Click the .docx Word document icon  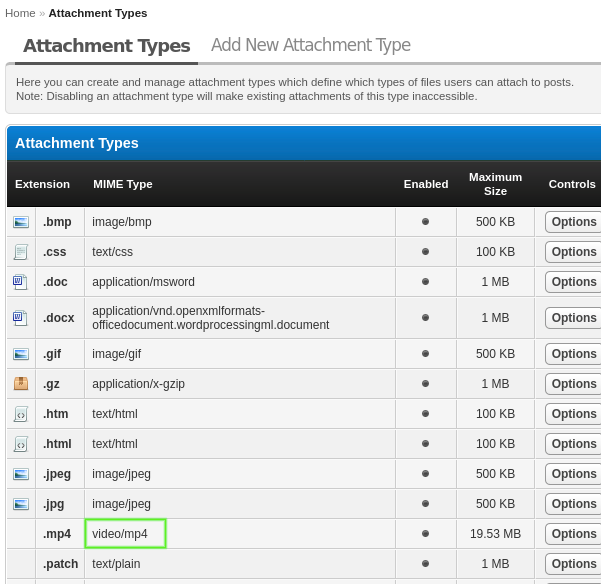tap(21, 318)
